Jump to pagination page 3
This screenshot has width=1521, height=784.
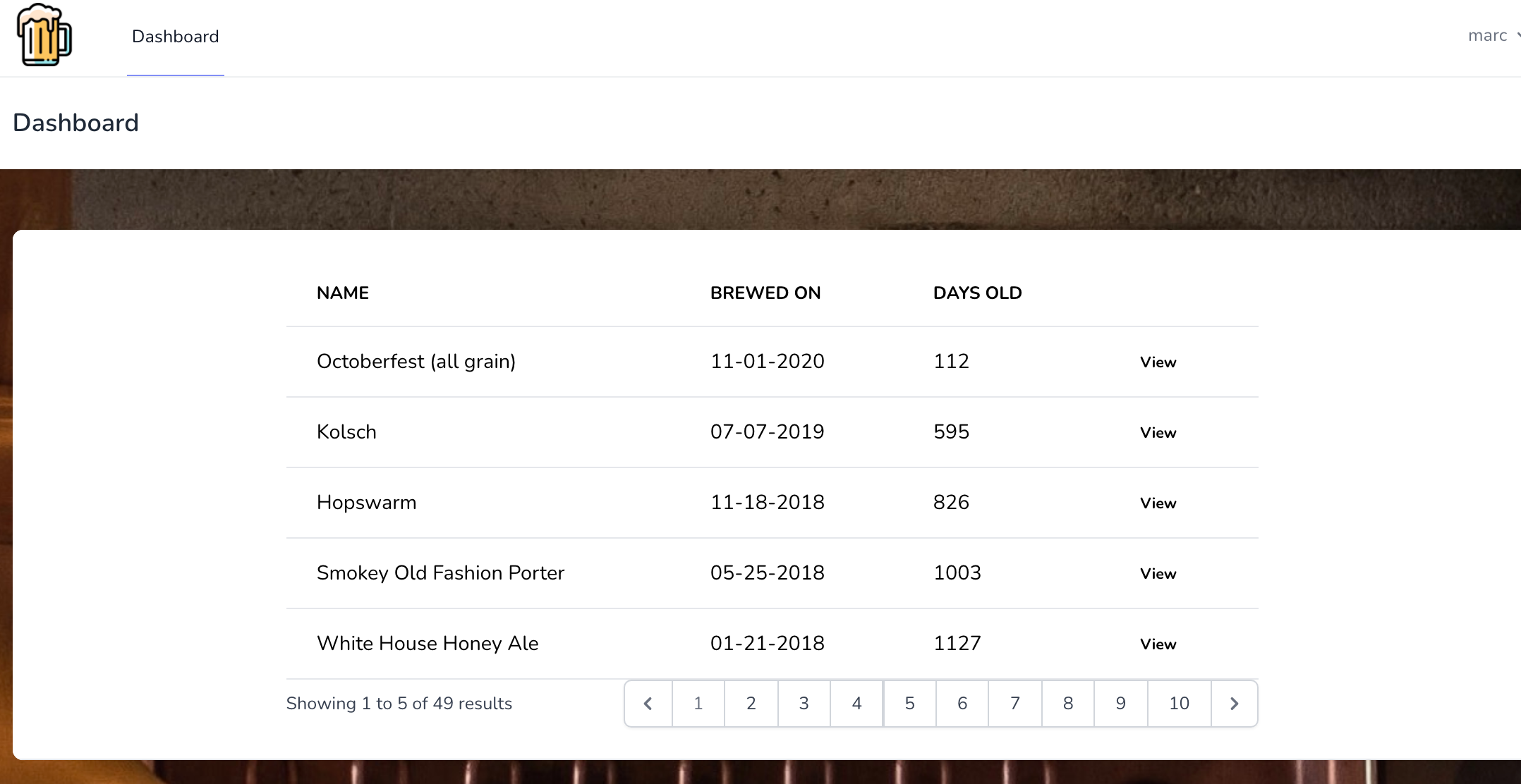[x=804, y=703]
